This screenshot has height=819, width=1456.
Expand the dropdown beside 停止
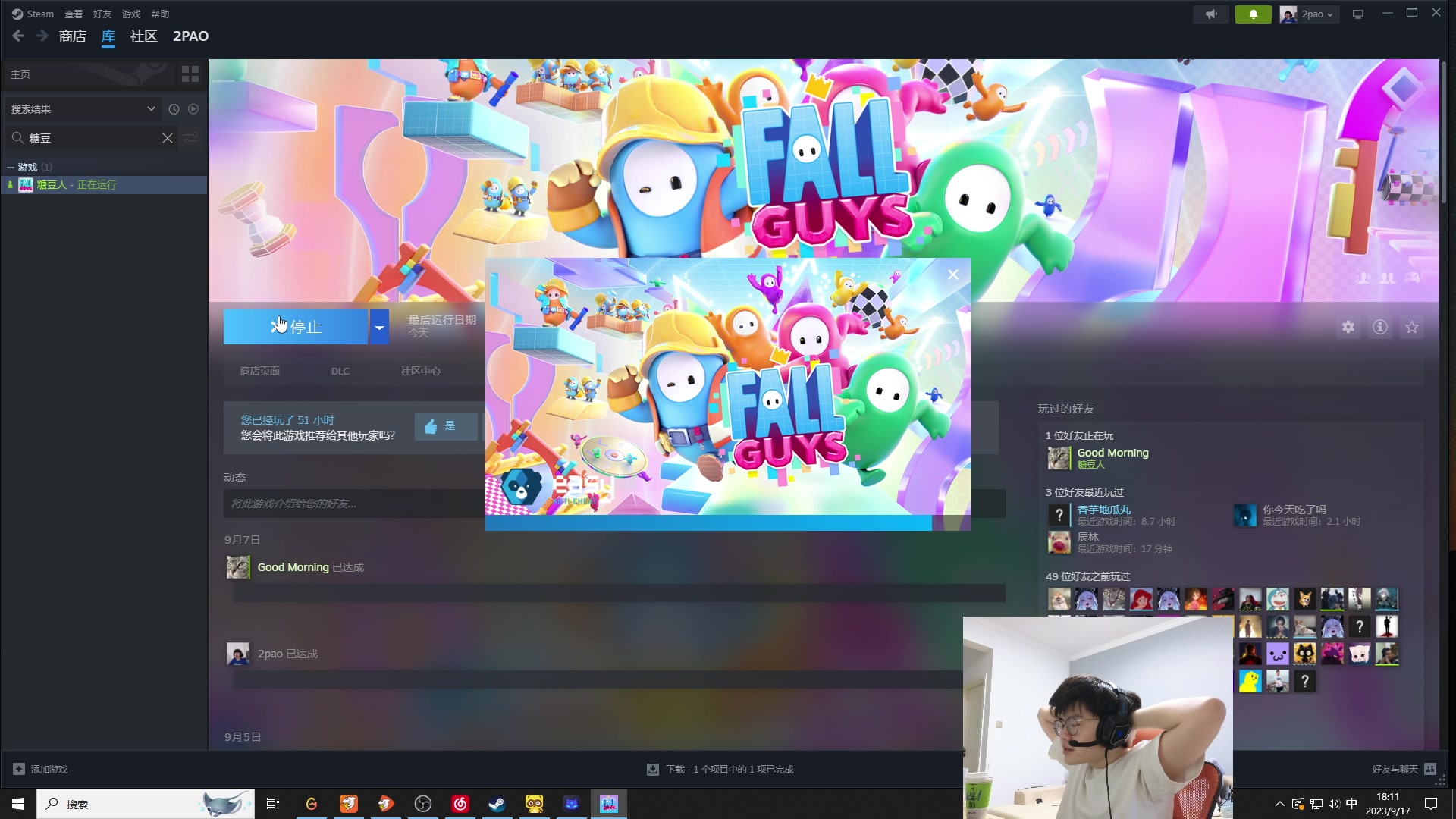point(379,327)
